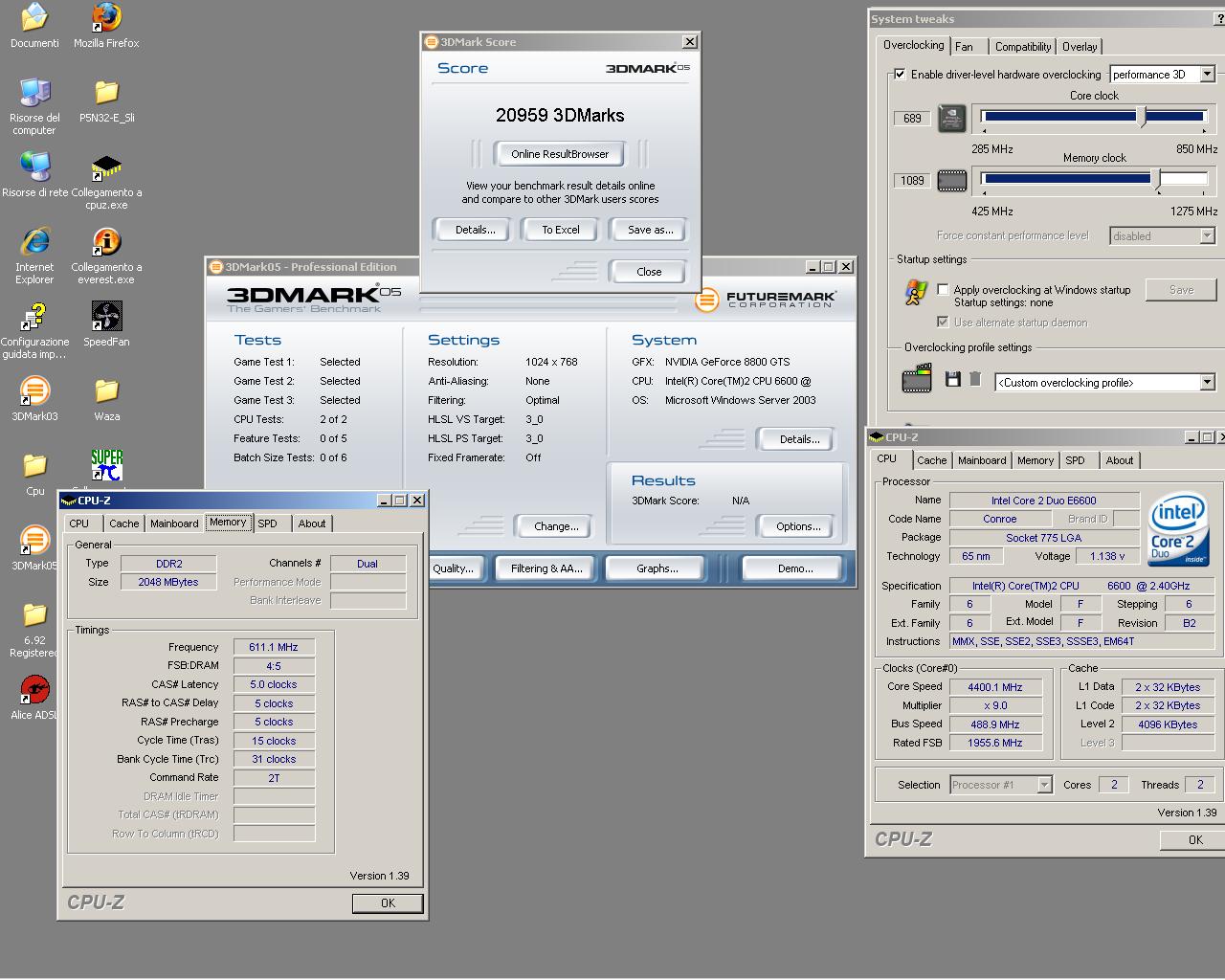Click the Bus Speed value 488.9 MHz
Viewport: 1225px width, 980px height.
click(994, 724)
